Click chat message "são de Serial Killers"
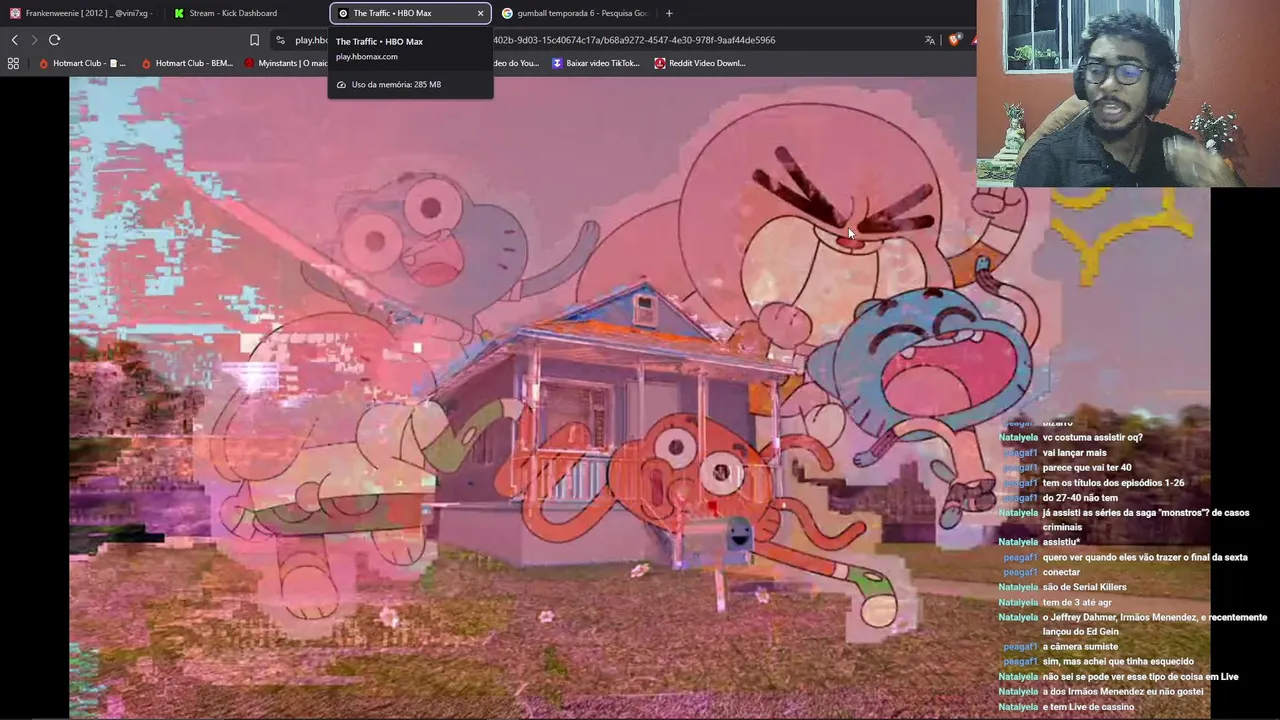1280x720 pixels. pos(1084,587)
